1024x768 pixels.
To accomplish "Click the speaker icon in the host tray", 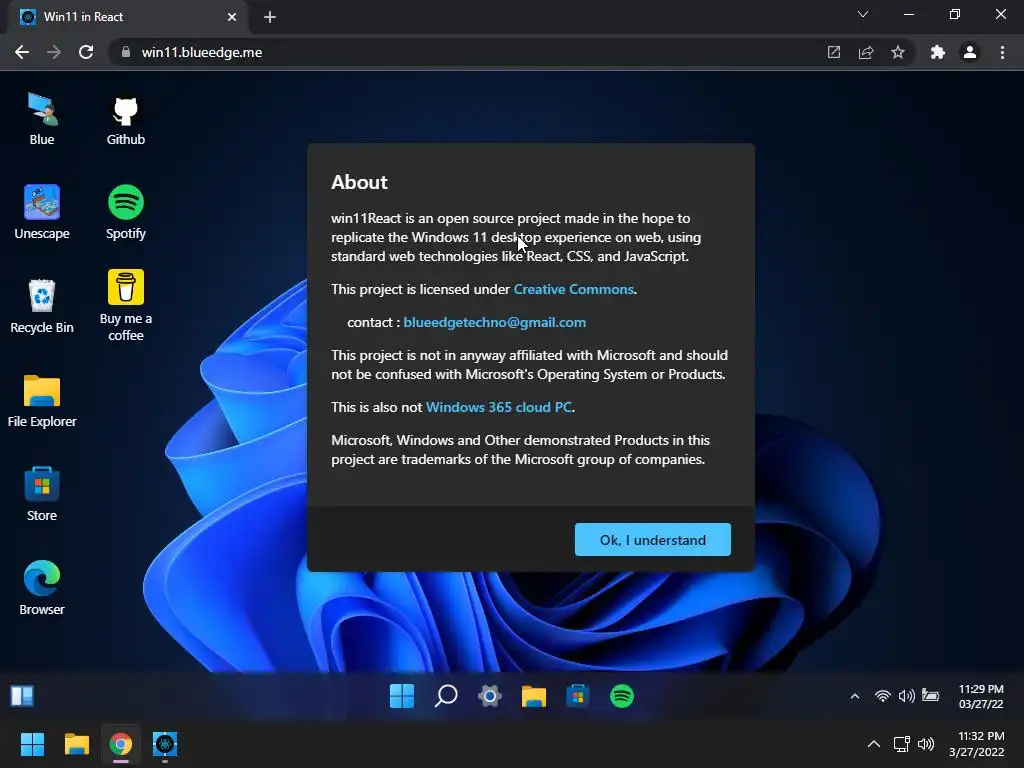I will [x=926, y=744].
